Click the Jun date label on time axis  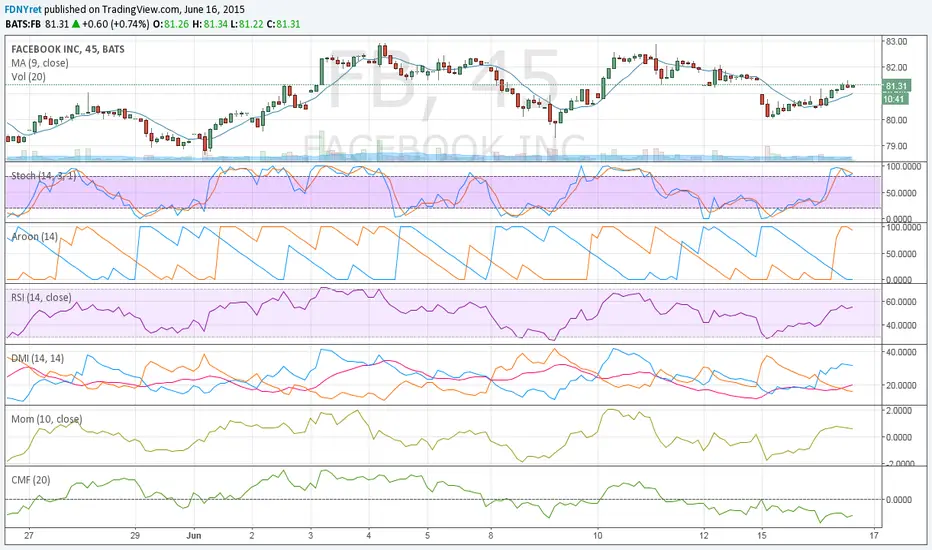(x=194, y=536)
